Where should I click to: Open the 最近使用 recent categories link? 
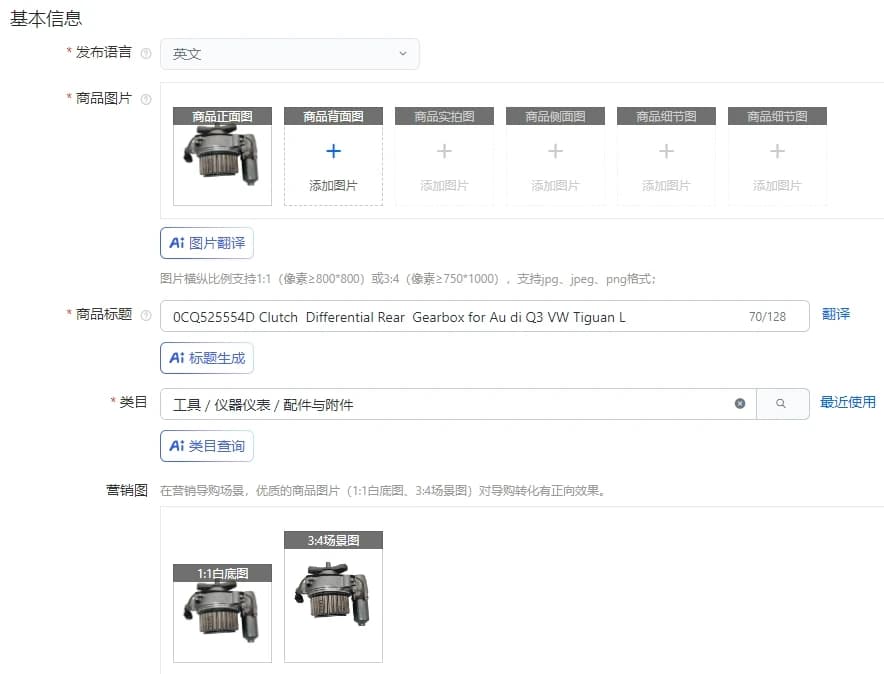(x=847, y=402)
